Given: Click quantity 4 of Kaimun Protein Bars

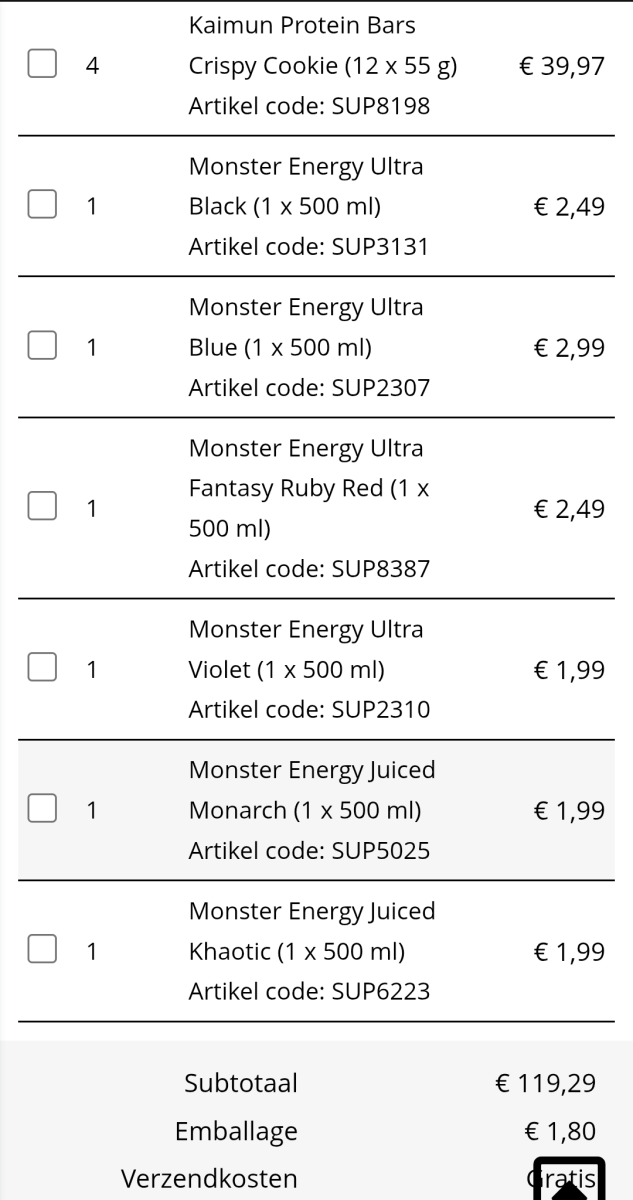Looking at the screenshot, I should click(92, 66).
